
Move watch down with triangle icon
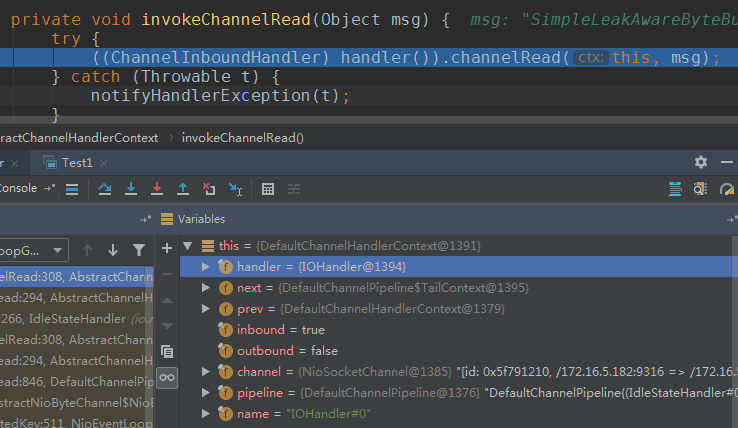click(x=167, y=325)
